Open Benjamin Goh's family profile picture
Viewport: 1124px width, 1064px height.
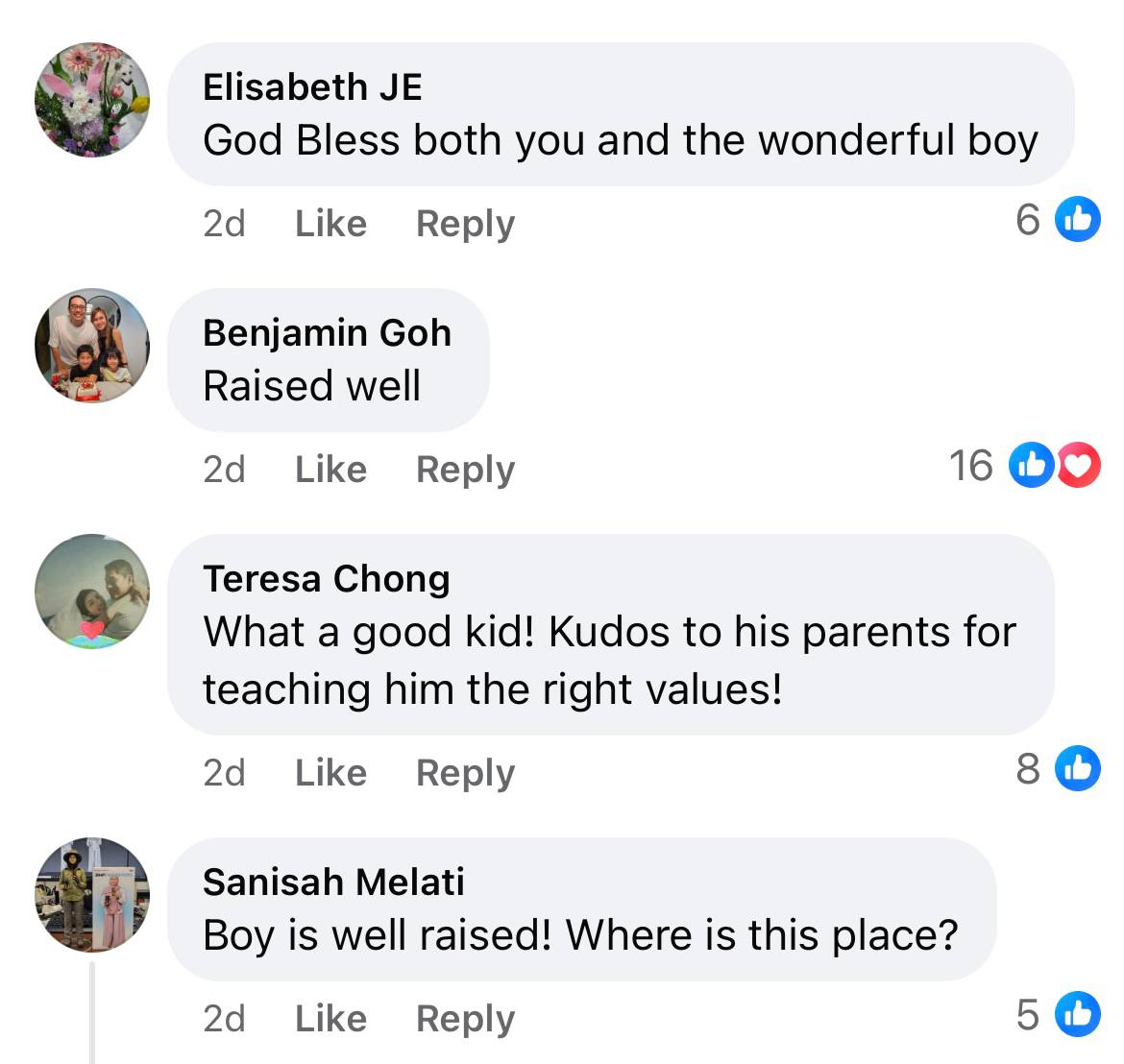pyautogui.click(x=92, y=346)
